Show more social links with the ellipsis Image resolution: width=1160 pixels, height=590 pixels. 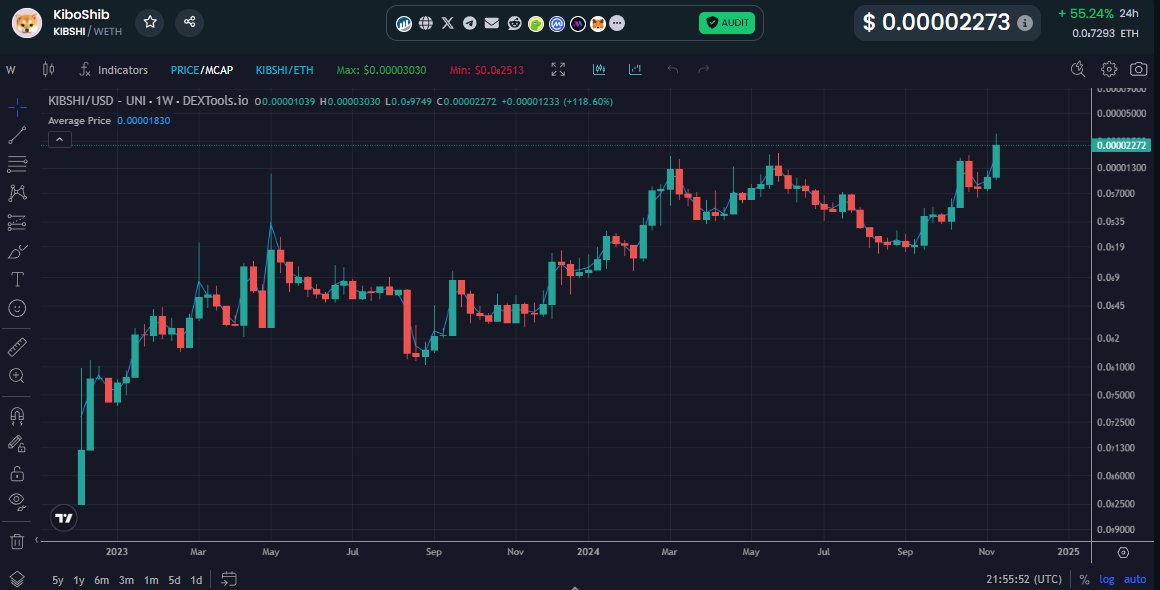coord(617,24)
